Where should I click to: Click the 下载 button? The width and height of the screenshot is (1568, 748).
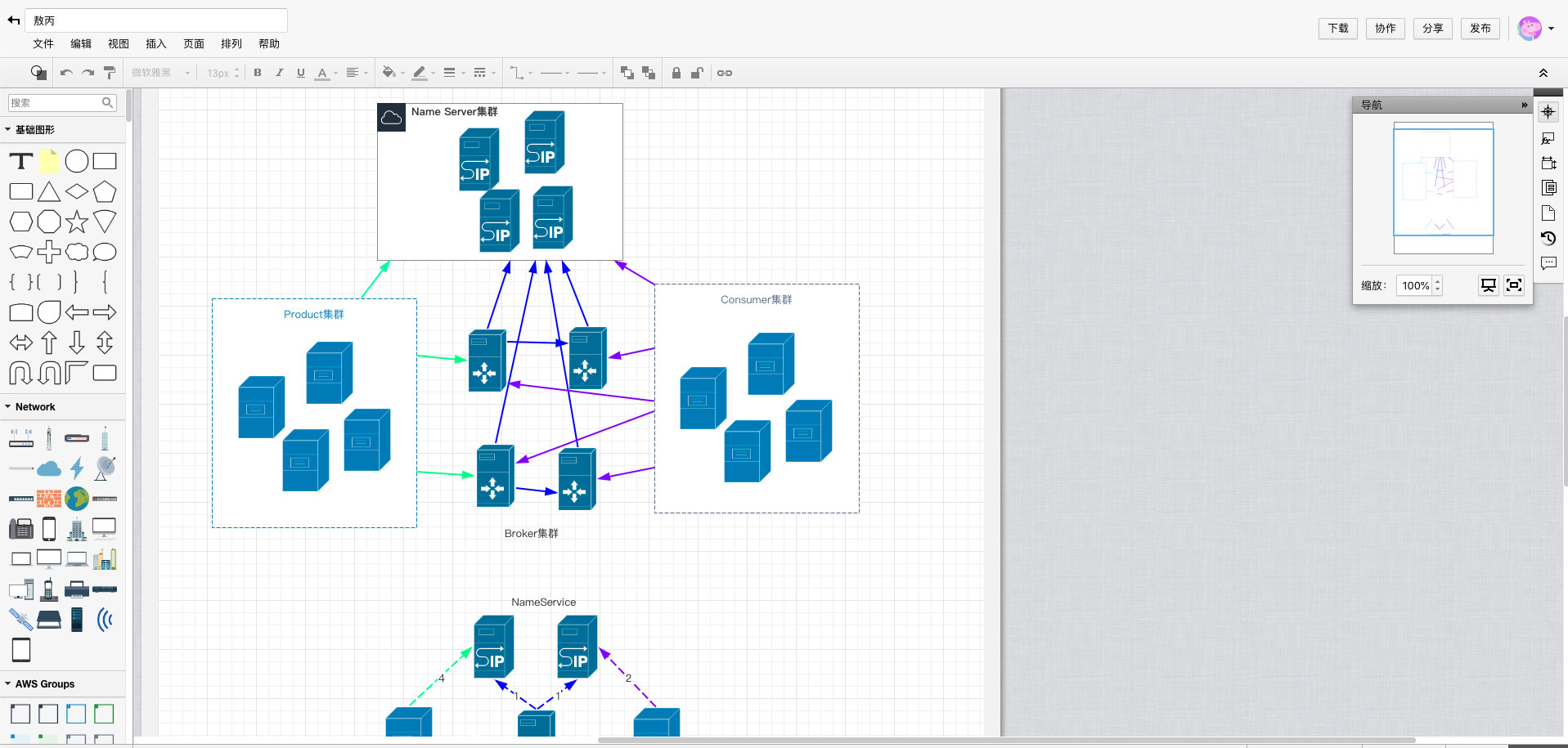1337,29
